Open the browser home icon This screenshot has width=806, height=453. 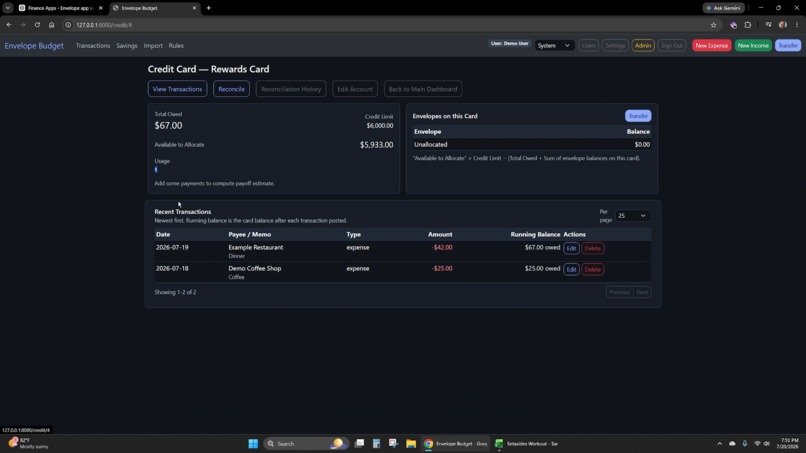[51, 25]
